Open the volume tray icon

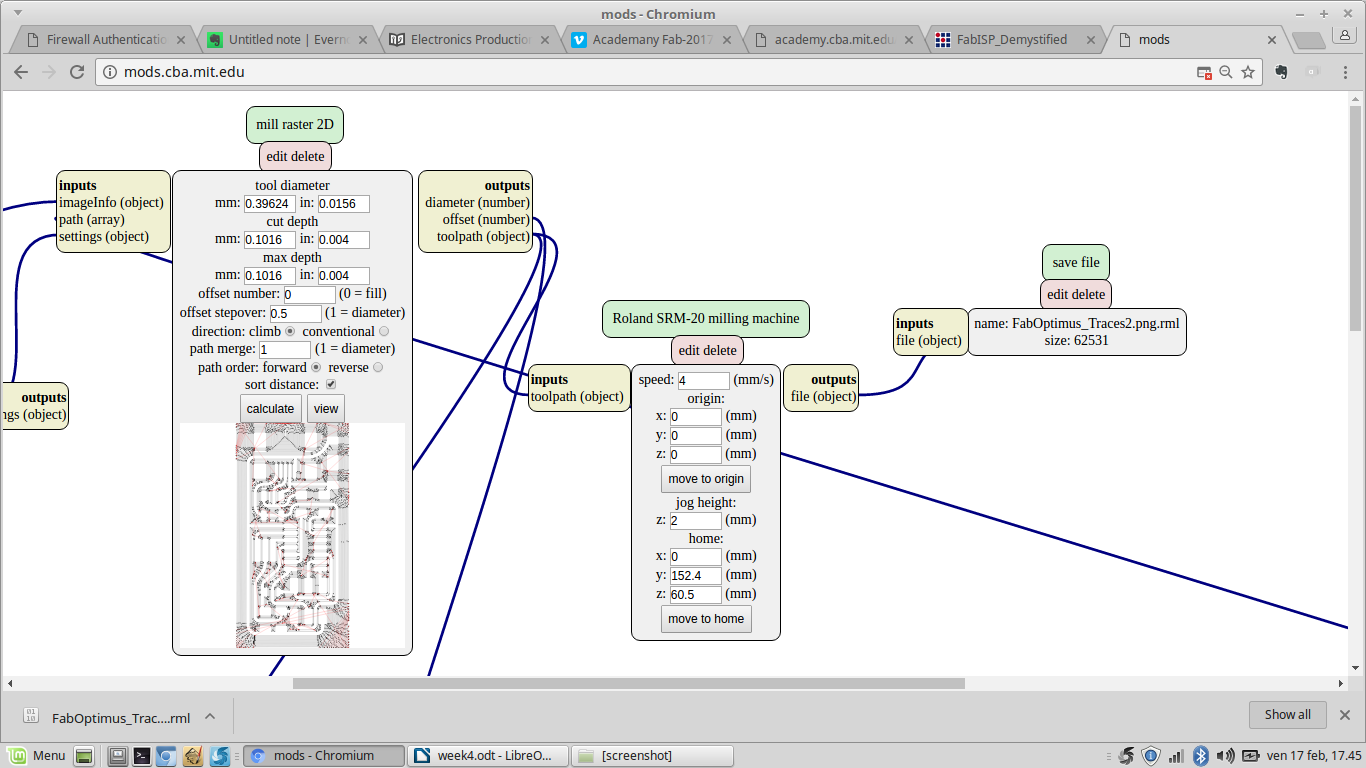(1226, 755)
